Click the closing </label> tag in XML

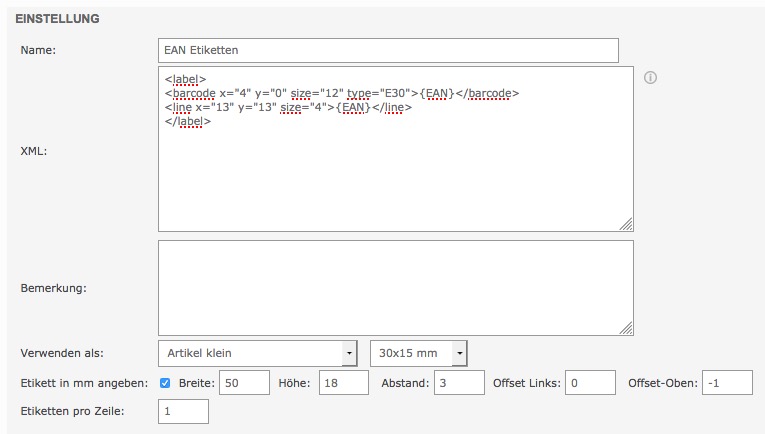tap(188, 121)
